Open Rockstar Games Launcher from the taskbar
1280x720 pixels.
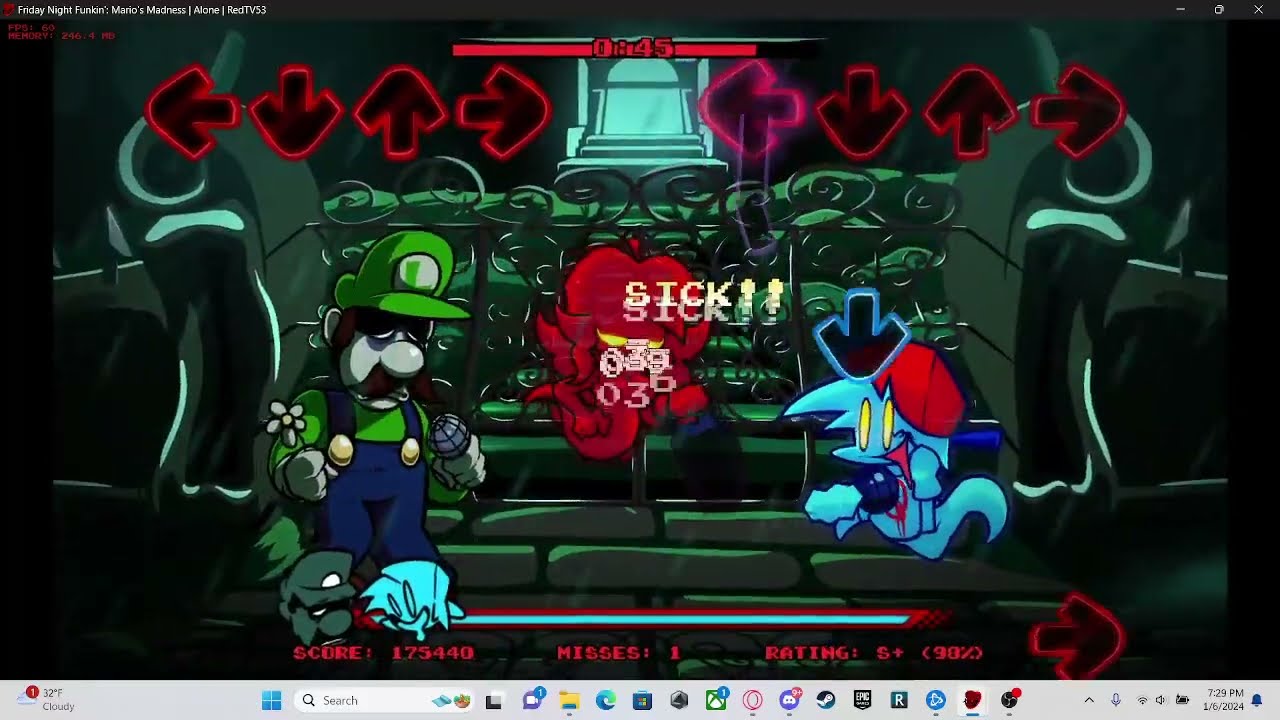899,701
